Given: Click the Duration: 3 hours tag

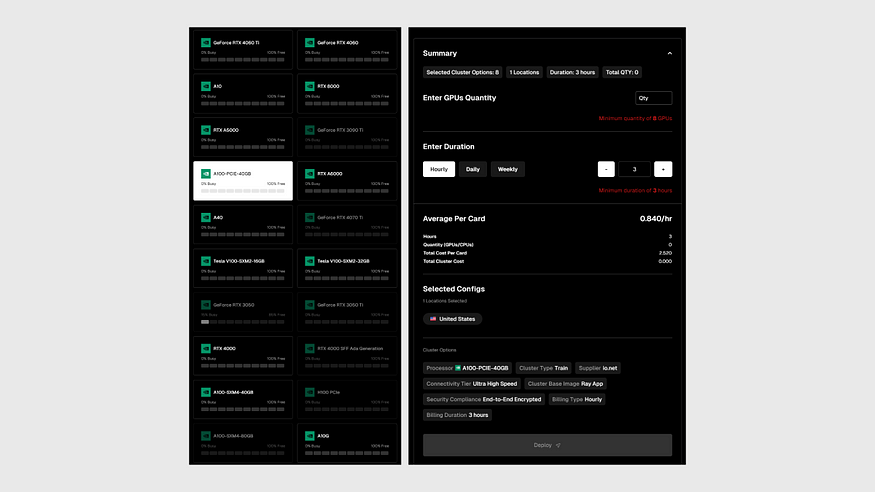Looking at the screenshot, I should (572, 73).
